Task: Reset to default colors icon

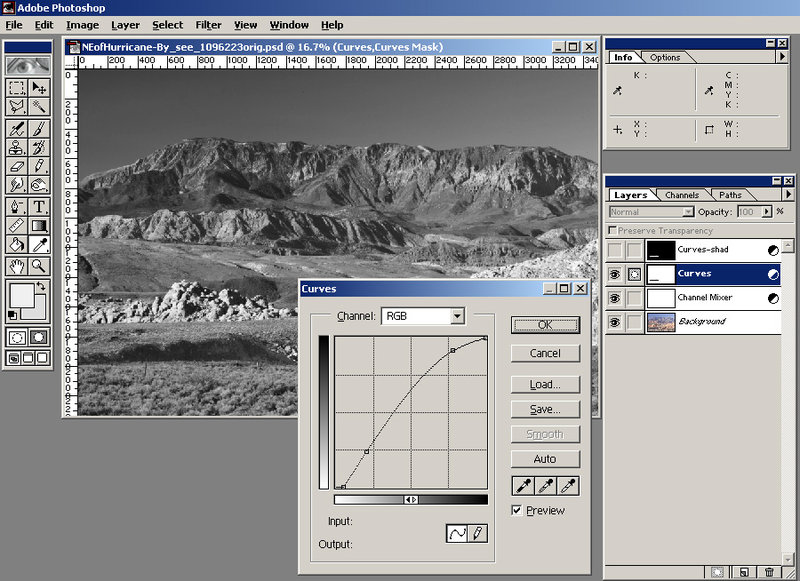Action: (x=13, y=315)
